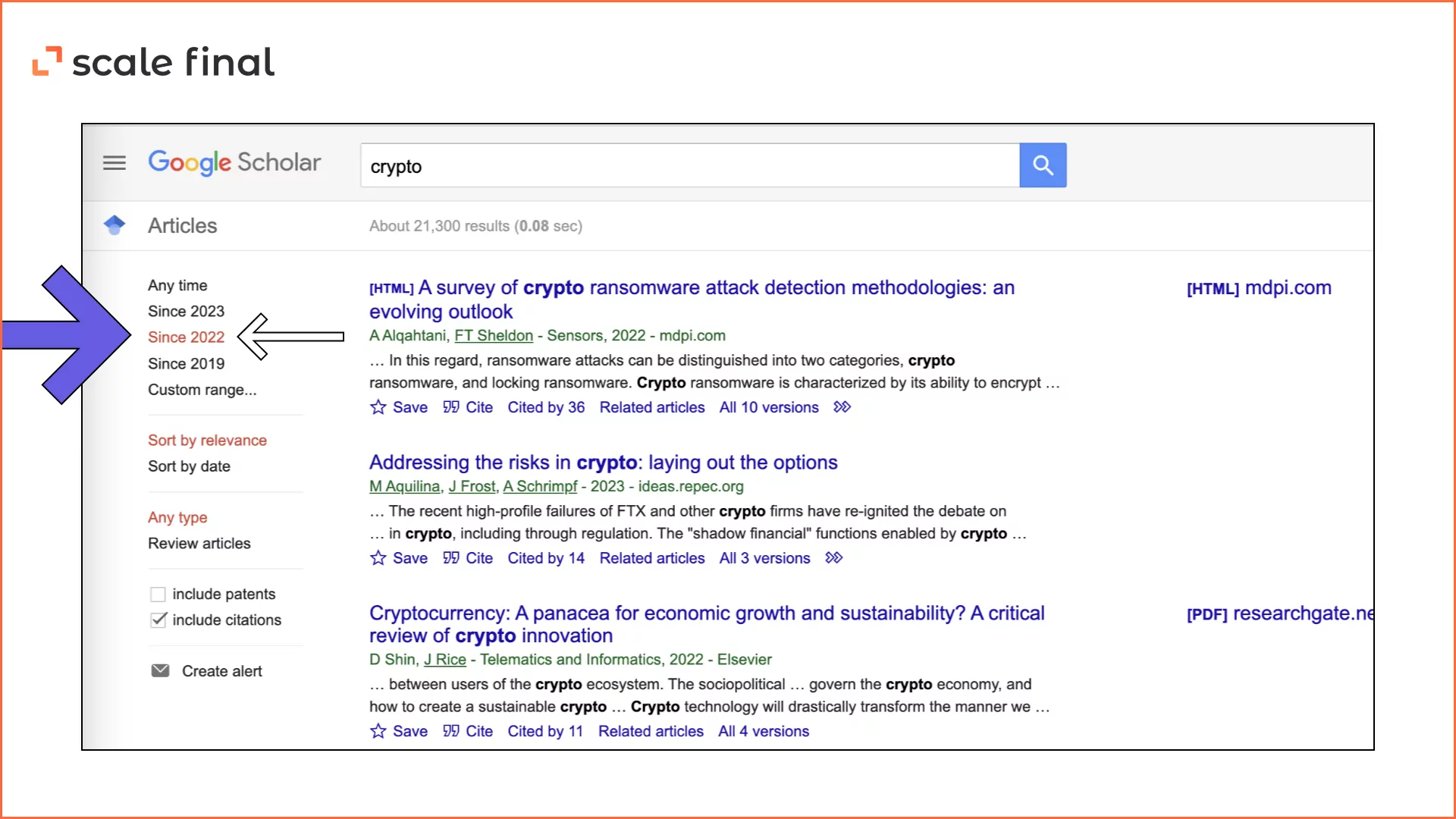Uncheck the include citations checkbox
1456x819 pixels.
[x=158, y=620]
